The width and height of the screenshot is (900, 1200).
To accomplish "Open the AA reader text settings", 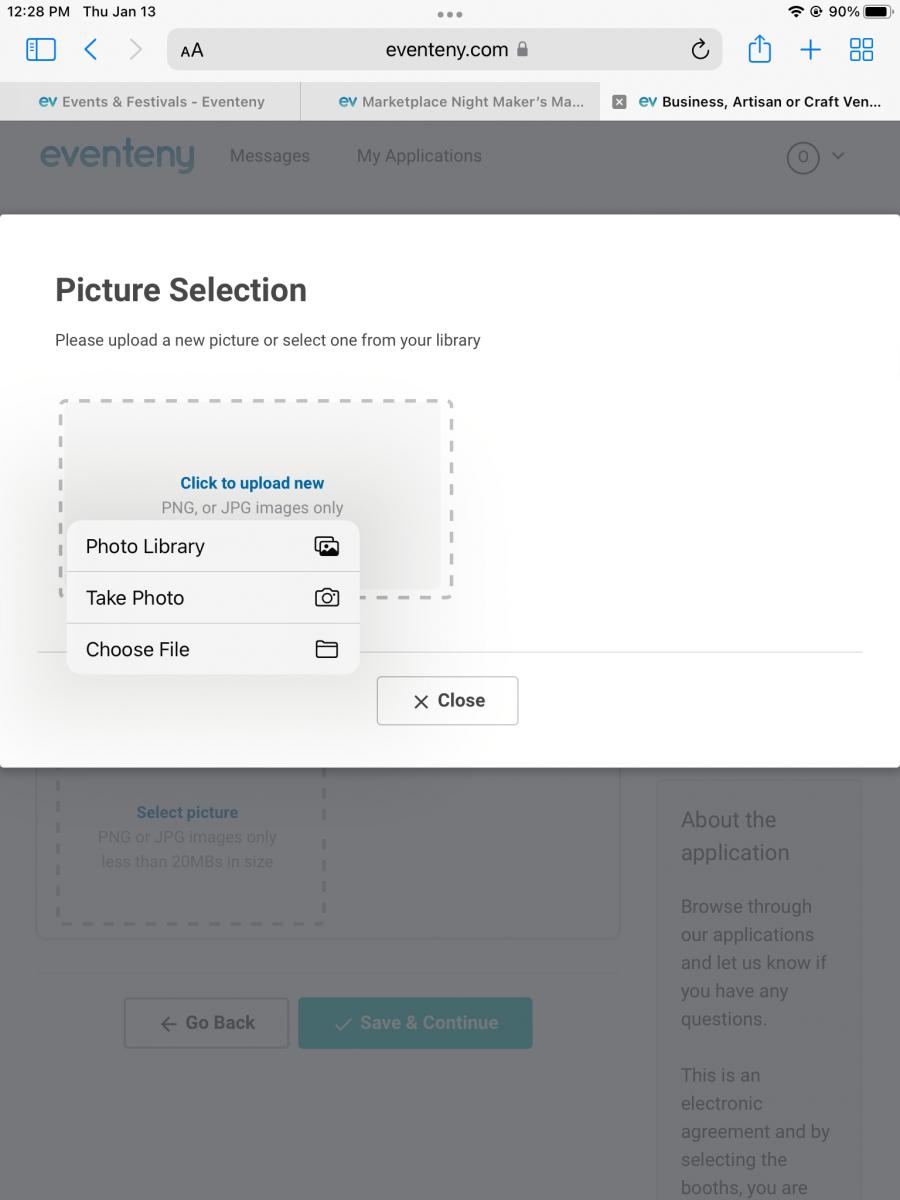I will coord(192,50).
